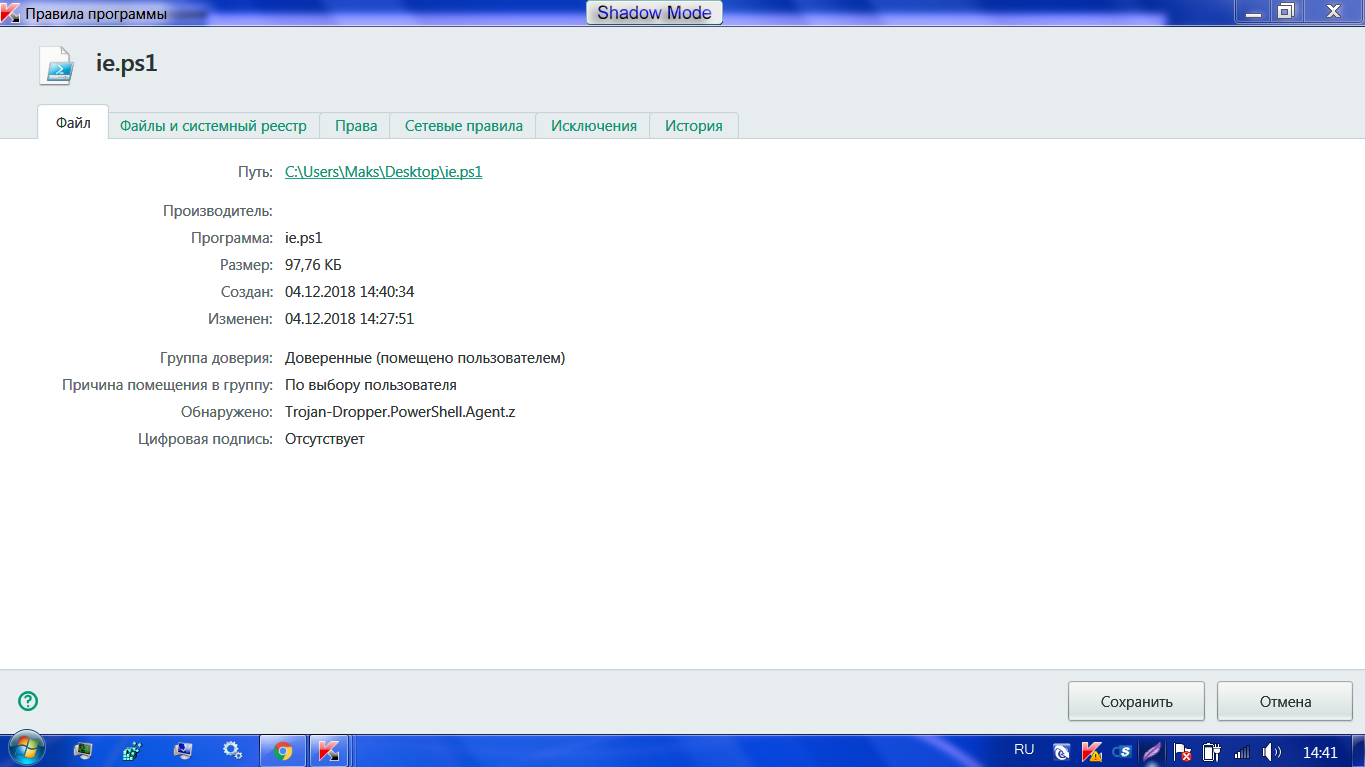
Task: Click the battery power tray icon
Action: click(1211, 751)
